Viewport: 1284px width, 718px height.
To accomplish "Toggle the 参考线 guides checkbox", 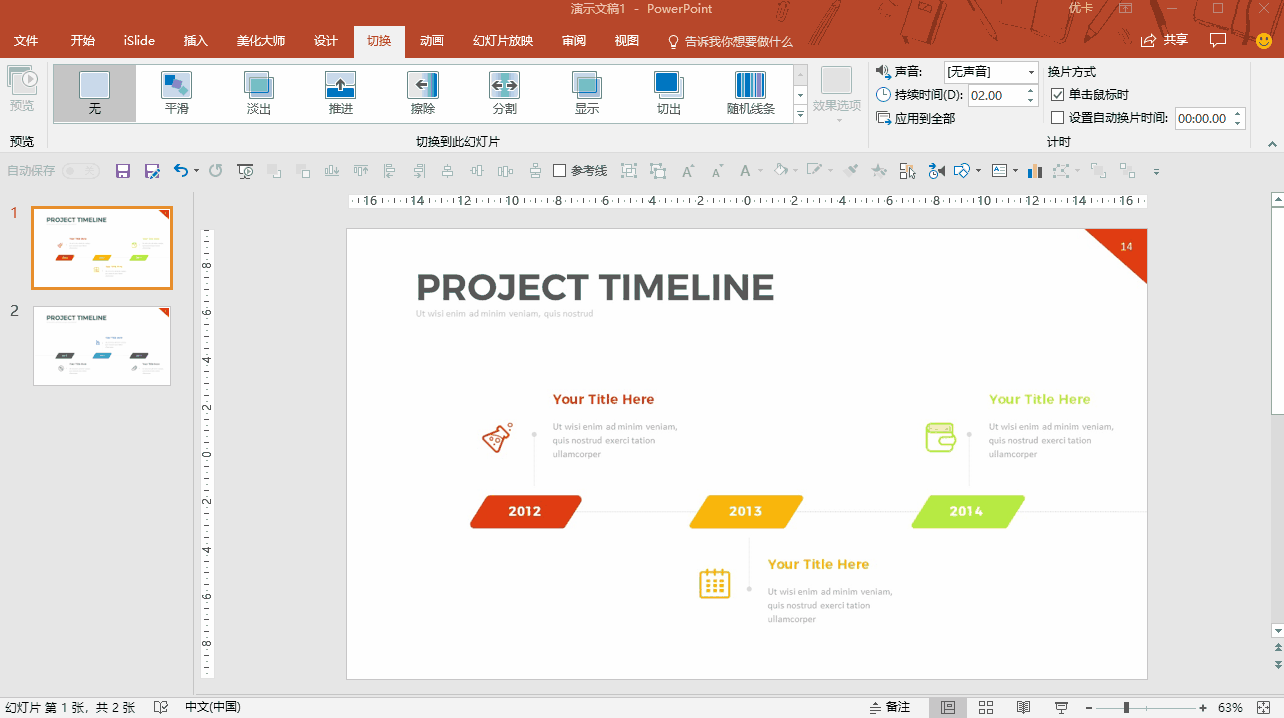I will click(560, 171).
